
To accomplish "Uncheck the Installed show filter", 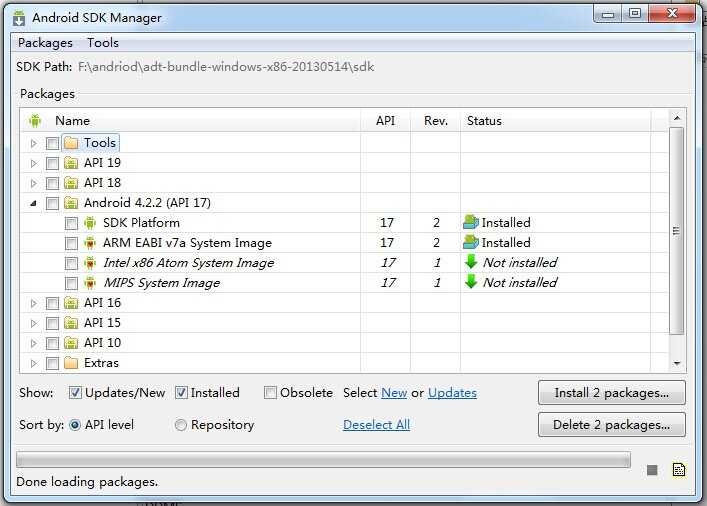I will [x=181, y=393].
